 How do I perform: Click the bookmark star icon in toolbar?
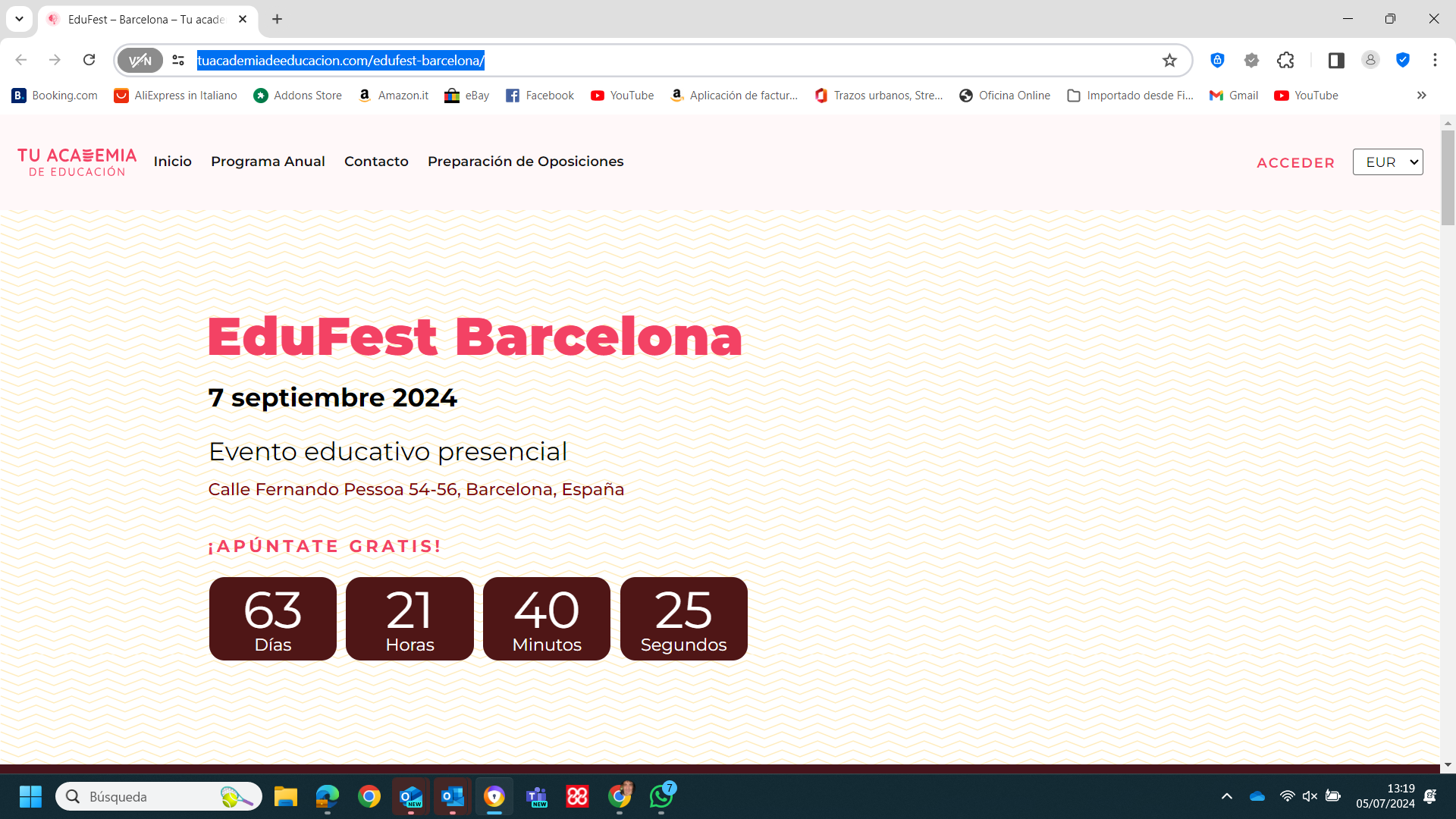pos(1169,60)
